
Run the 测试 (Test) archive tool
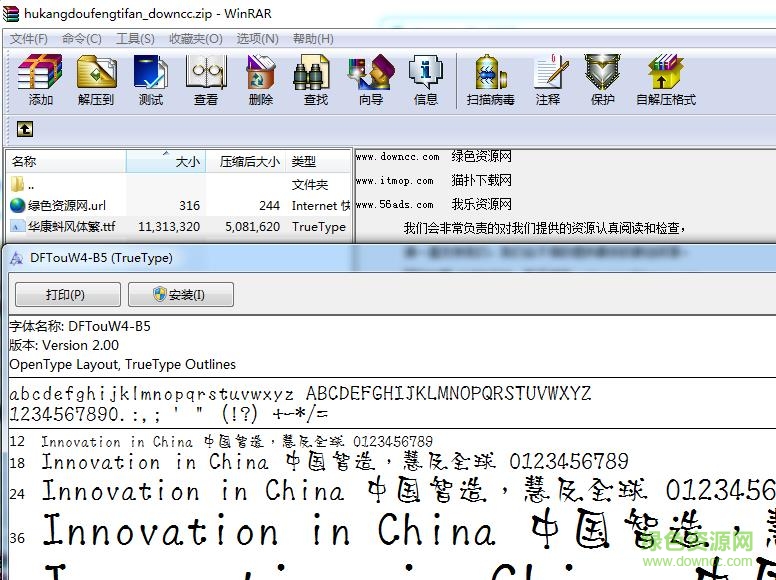point(151,80)
